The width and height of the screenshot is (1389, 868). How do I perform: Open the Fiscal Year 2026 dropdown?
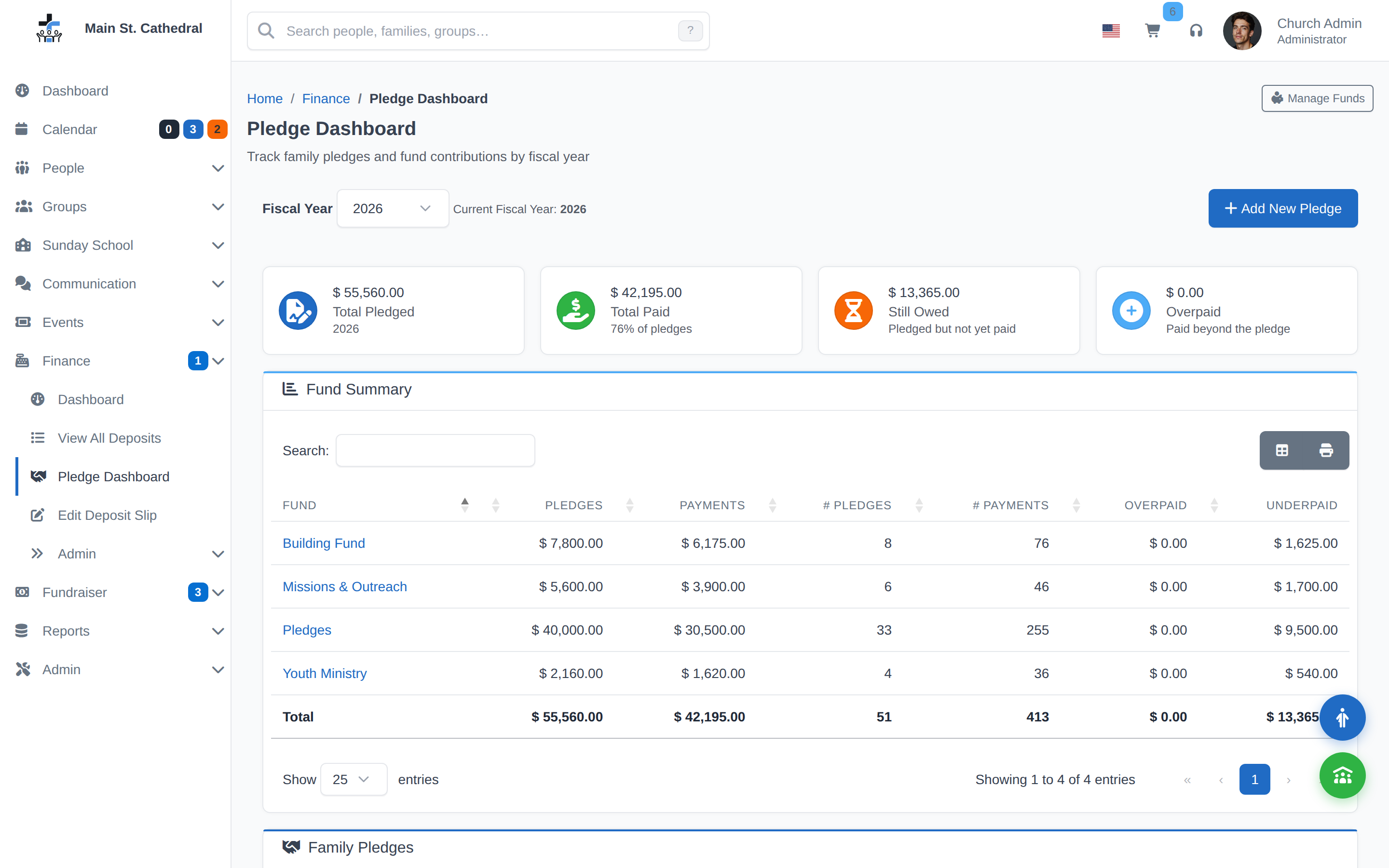click(393, 208)
